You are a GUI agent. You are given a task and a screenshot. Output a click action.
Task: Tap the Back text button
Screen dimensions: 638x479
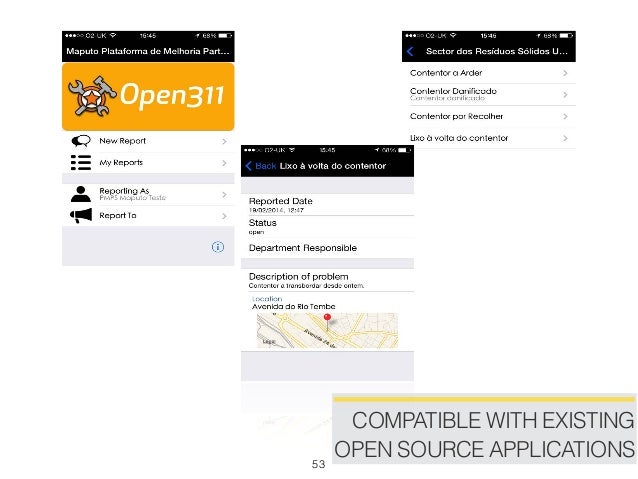(x=266, y=166)
